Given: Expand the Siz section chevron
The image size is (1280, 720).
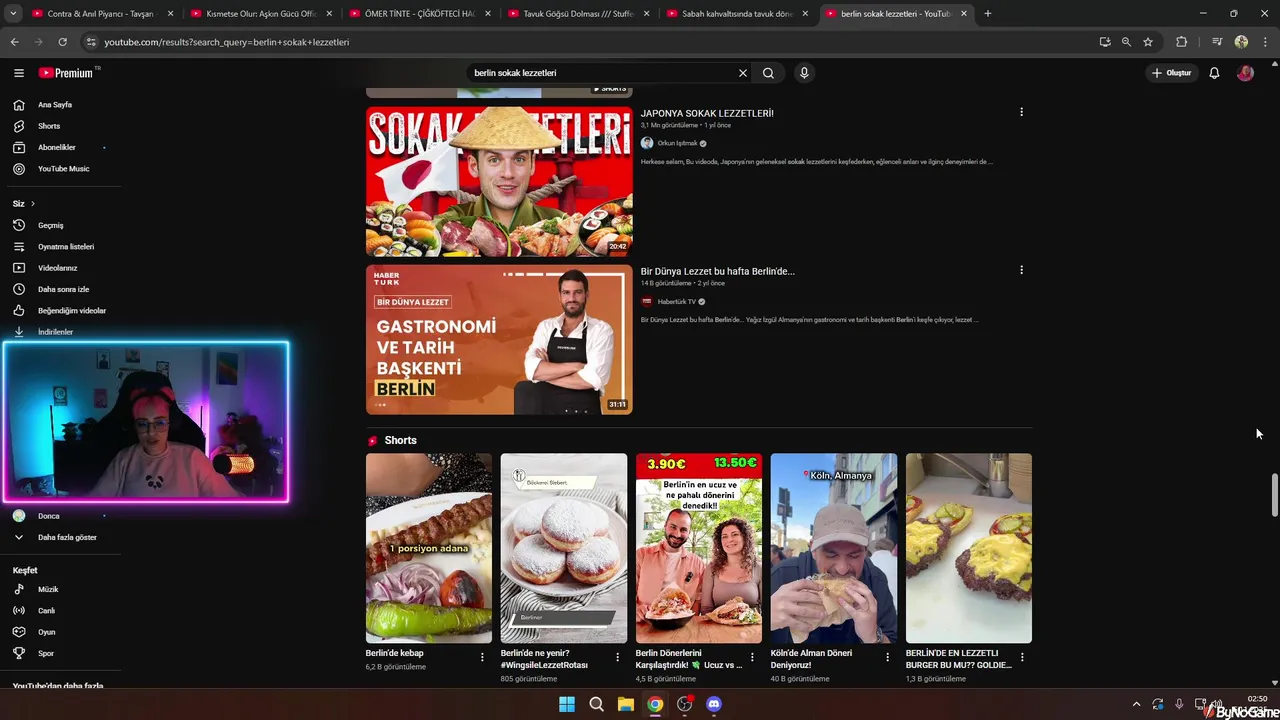Looking at the screenshot, I should click(32, 204).
